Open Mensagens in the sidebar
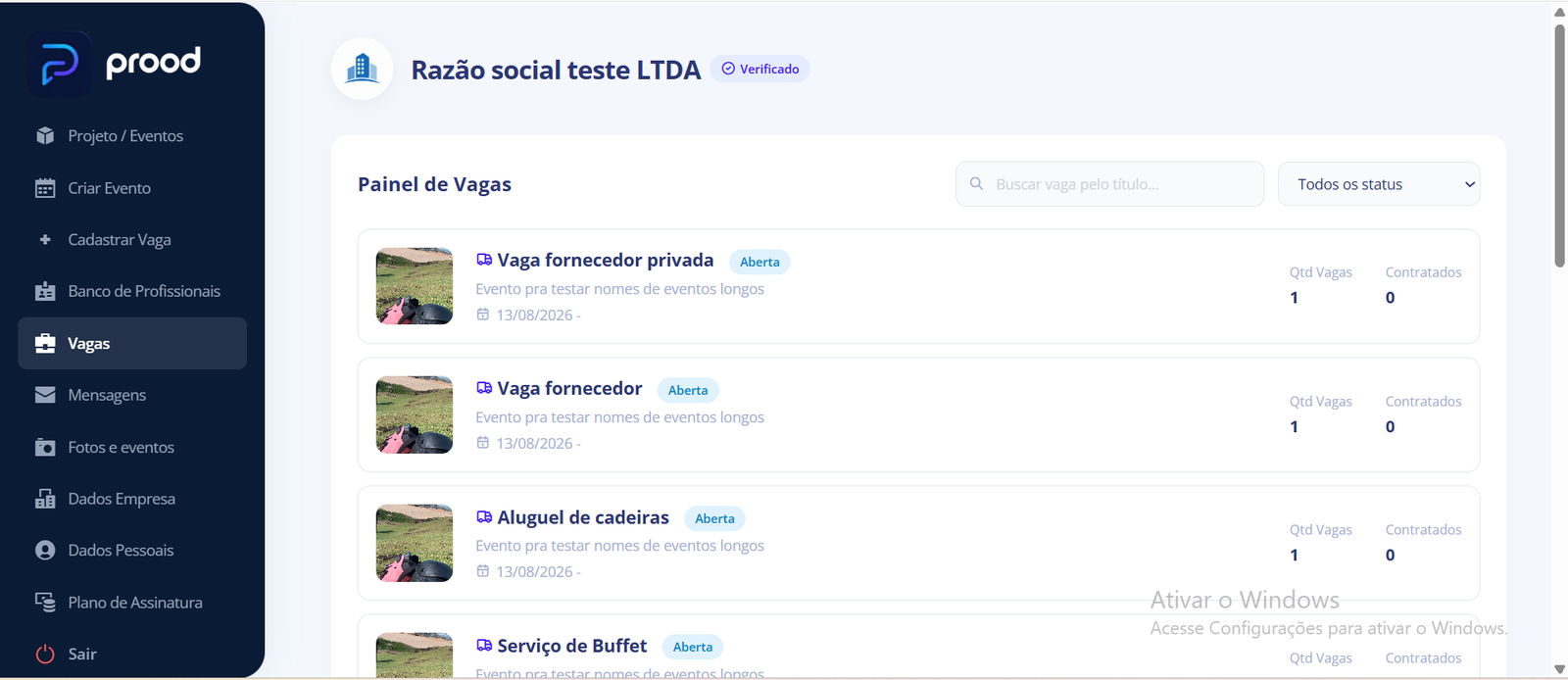The height and width of the screenshot is (680, 1568). 132,395
